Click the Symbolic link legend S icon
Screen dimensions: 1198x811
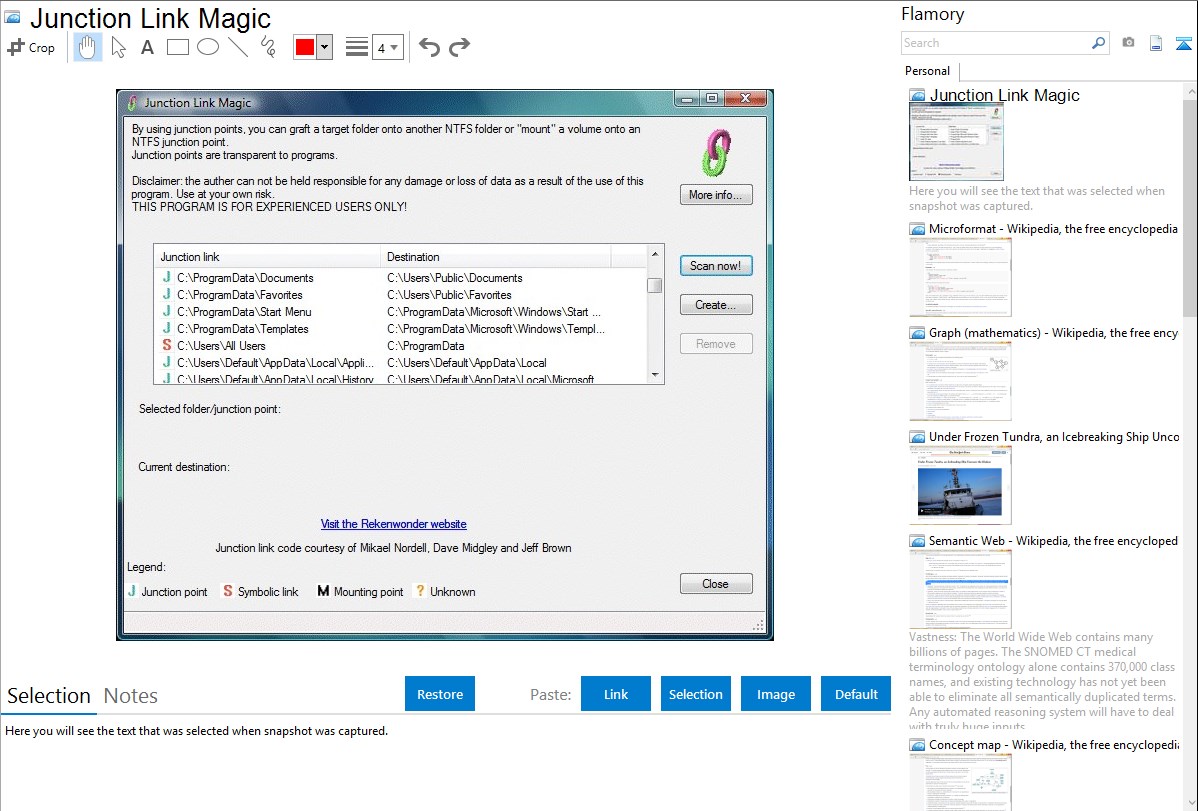coord(228,591)
